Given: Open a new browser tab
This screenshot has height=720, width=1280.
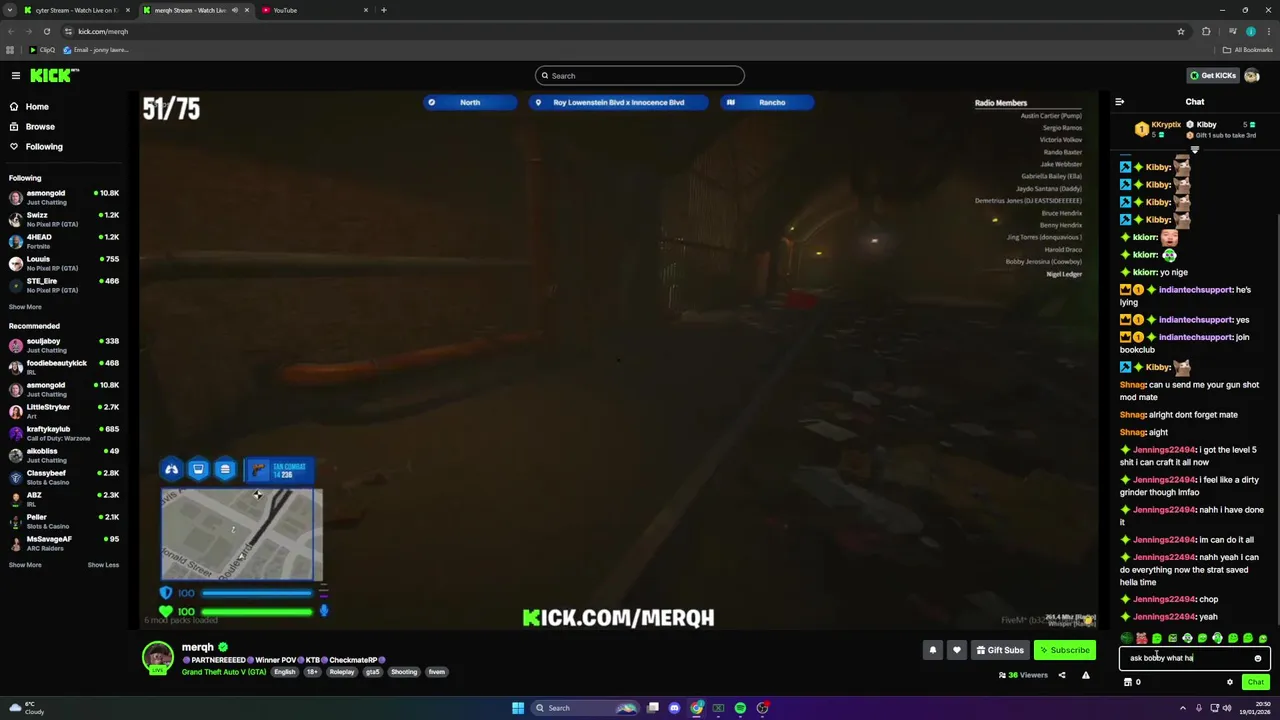Looking at the screenshot, I should point(384,10).
